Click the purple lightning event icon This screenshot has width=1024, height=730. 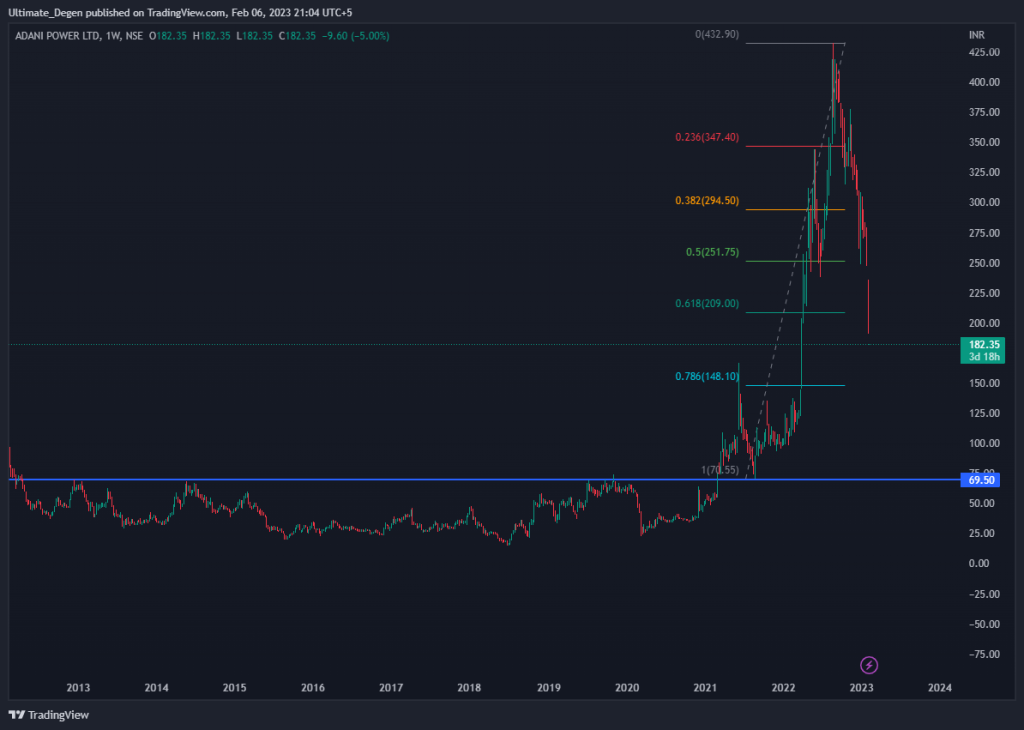click(869, 665)
